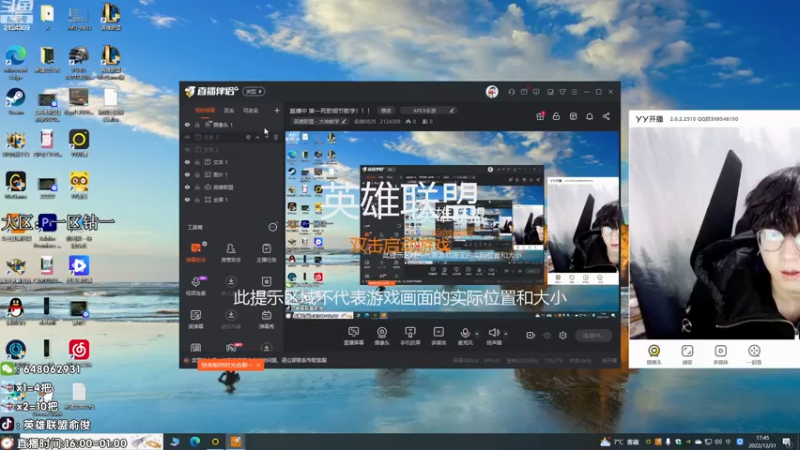Open 主播任务 tool in toolbox
The width and height of the screenshot is (800, 450).
[266, 253]
